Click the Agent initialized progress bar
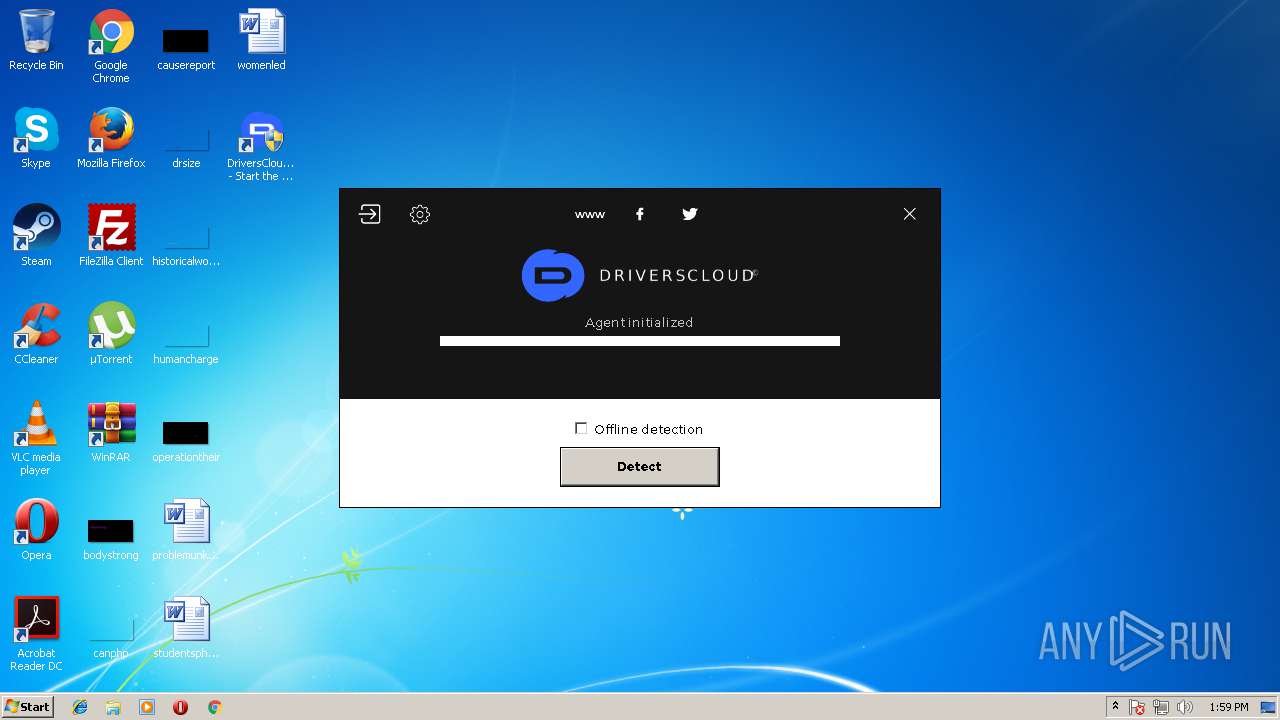The height and width of the screenshot is (720, 1280). click(x=640, y=341)
